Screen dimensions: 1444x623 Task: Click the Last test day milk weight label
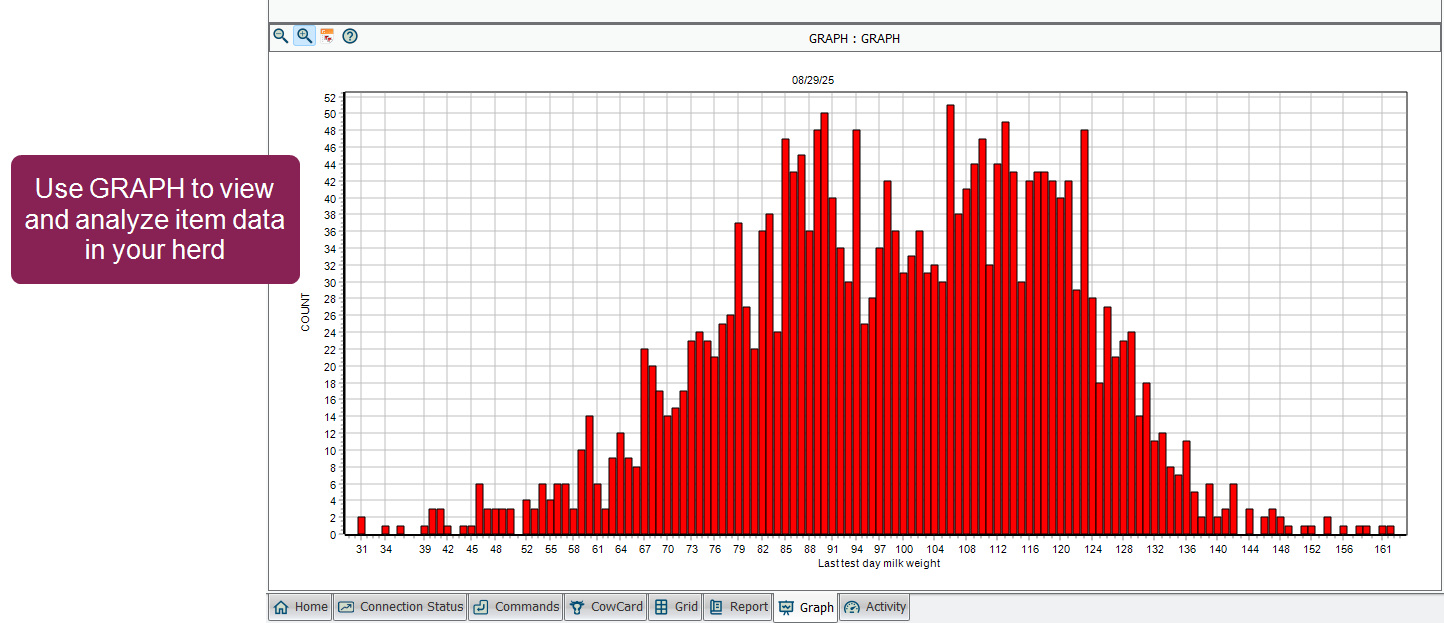878,564
